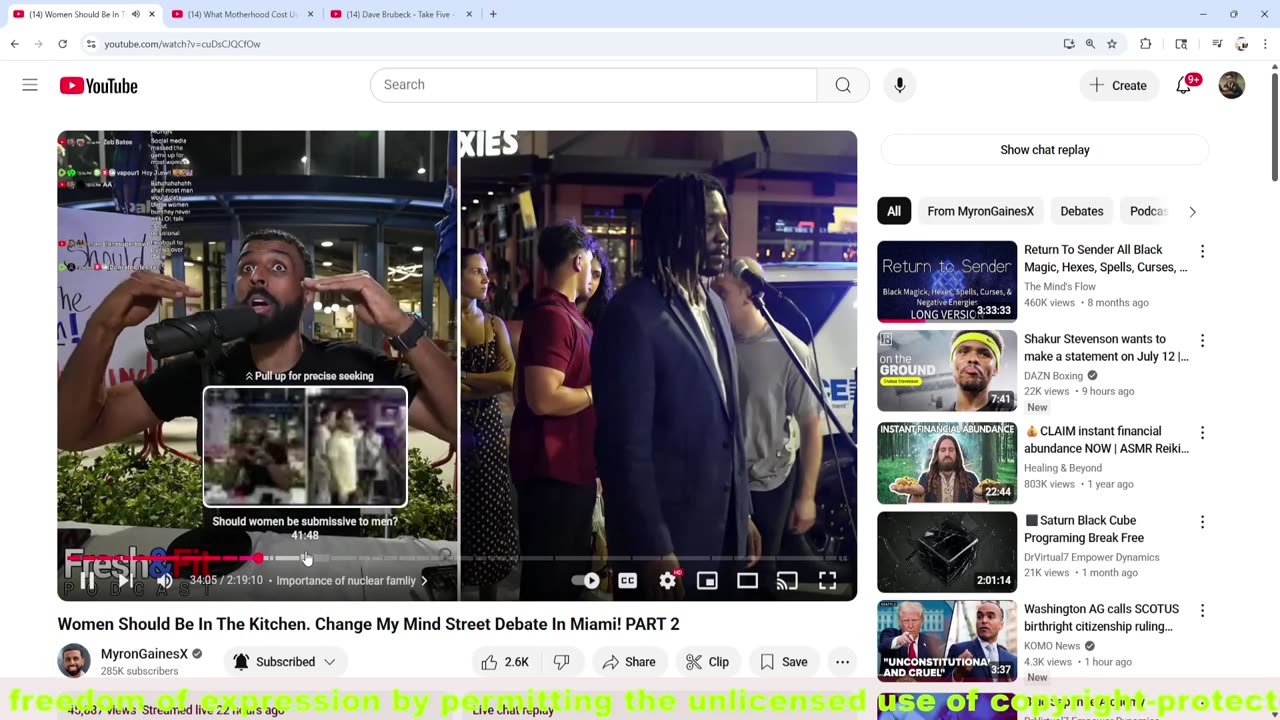Switch to What Motherhood Cost Us tab
1280x720 pixels.
pyautogui.click(x=242, y=14)
